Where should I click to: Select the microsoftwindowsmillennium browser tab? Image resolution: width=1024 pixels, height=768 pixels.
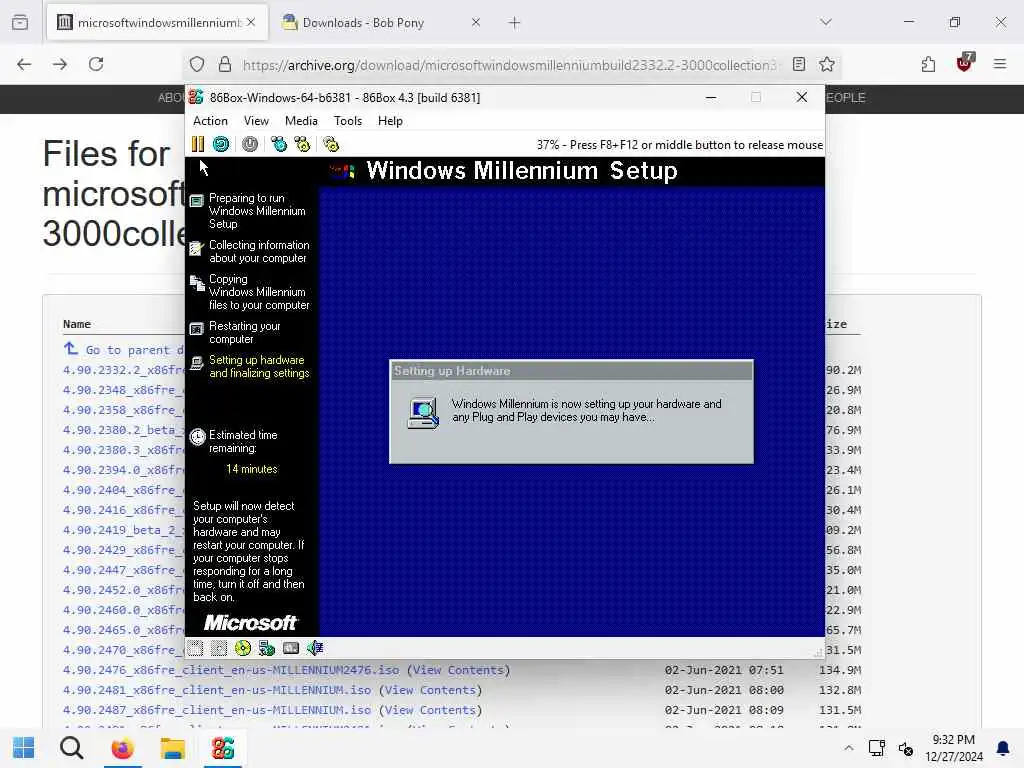[157, 23]
